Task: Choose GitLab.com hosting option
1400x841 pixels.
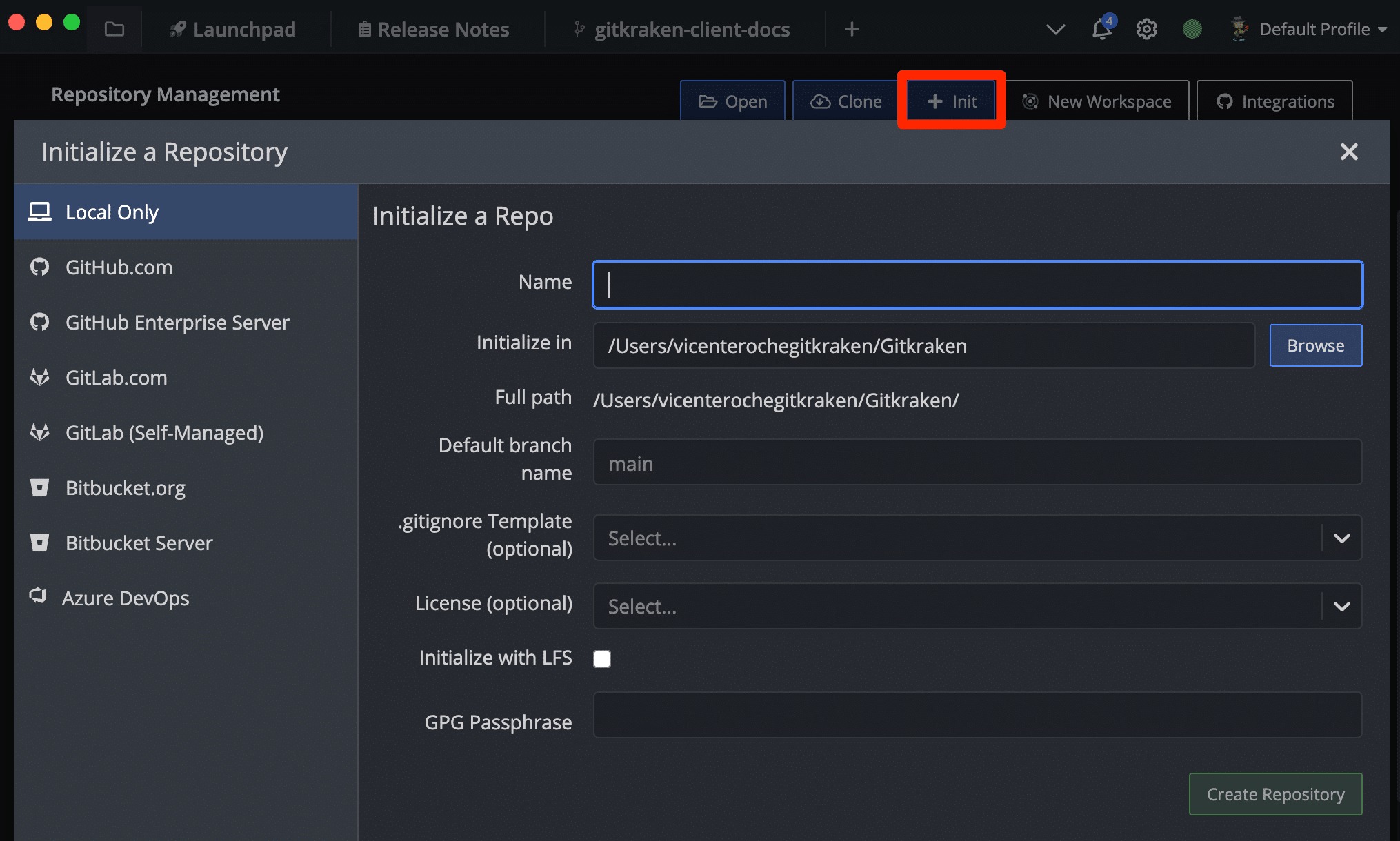Action: point(116,378)
